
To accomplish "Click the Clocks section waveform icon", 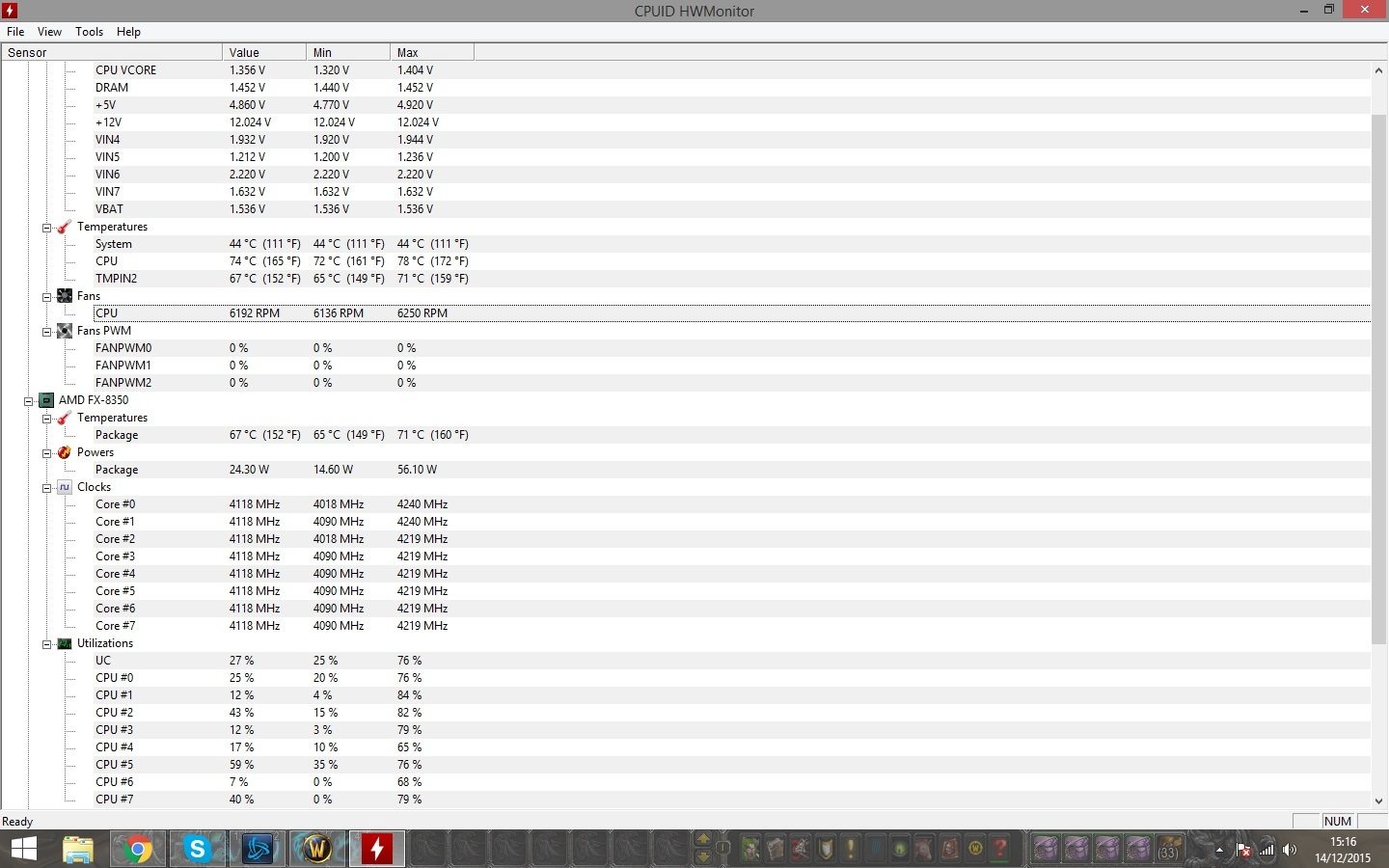I will pyautogui.click(x=65, y=487).
